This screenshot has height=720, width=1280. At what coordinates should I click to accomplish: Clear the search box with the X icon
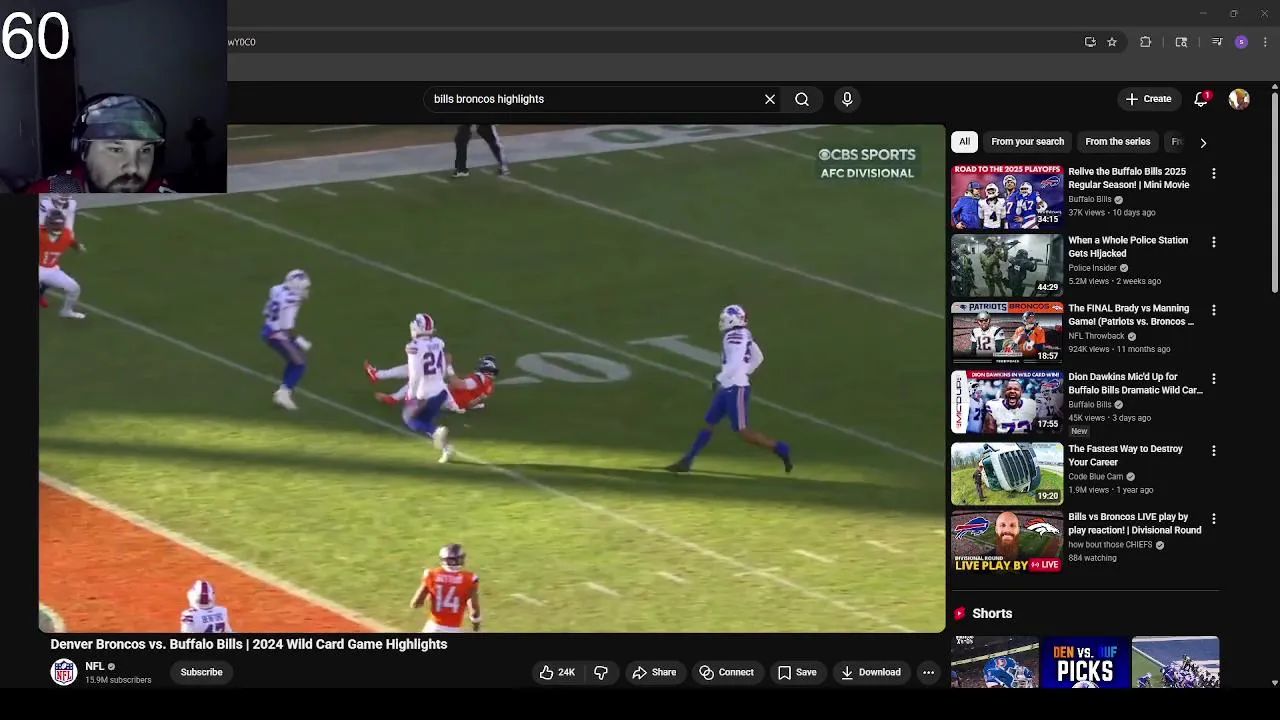point(770,99)
